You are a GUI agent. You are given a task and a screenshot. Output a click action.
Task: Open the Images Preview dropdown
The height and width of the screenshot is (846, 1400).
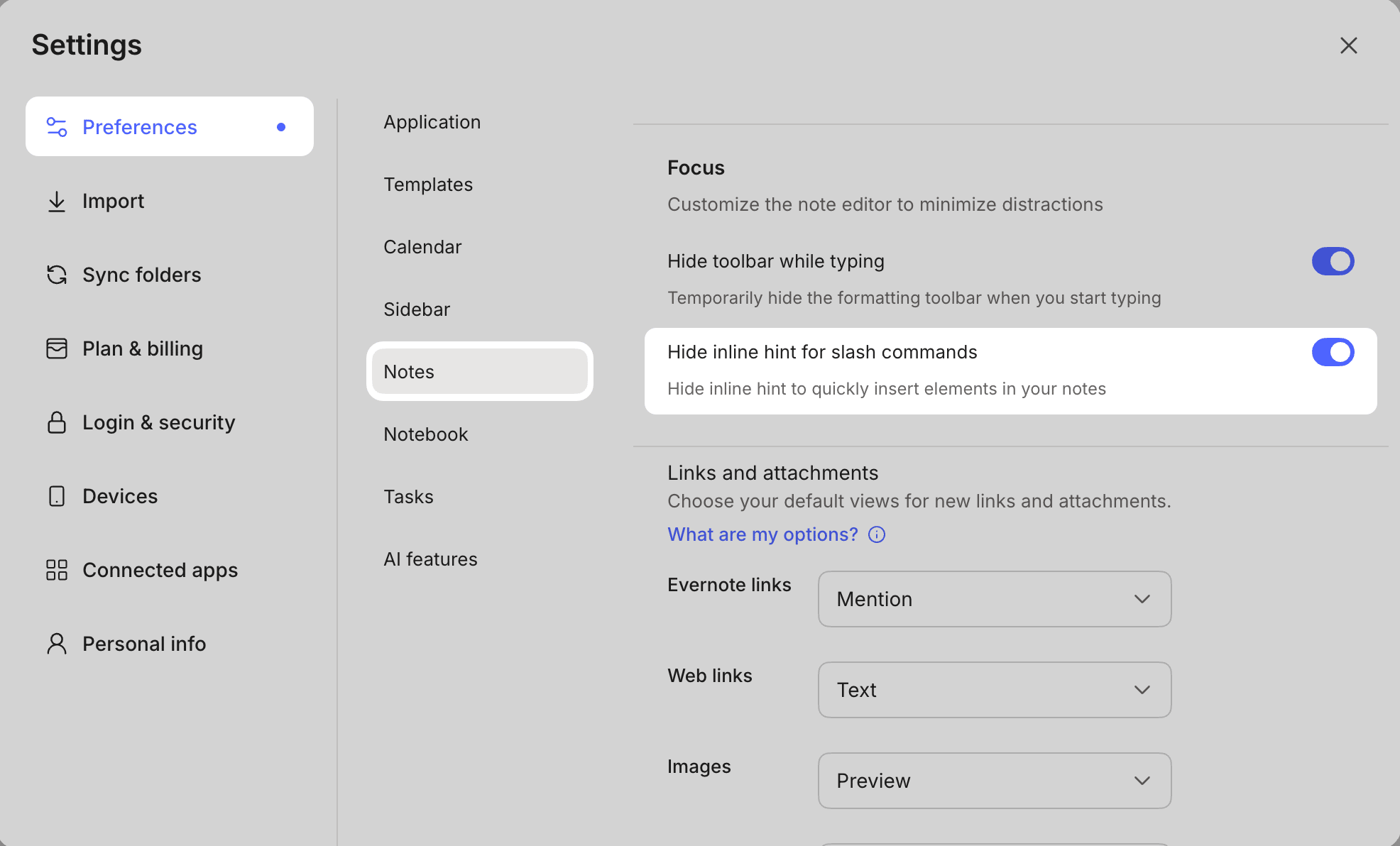tap(994, 781)
